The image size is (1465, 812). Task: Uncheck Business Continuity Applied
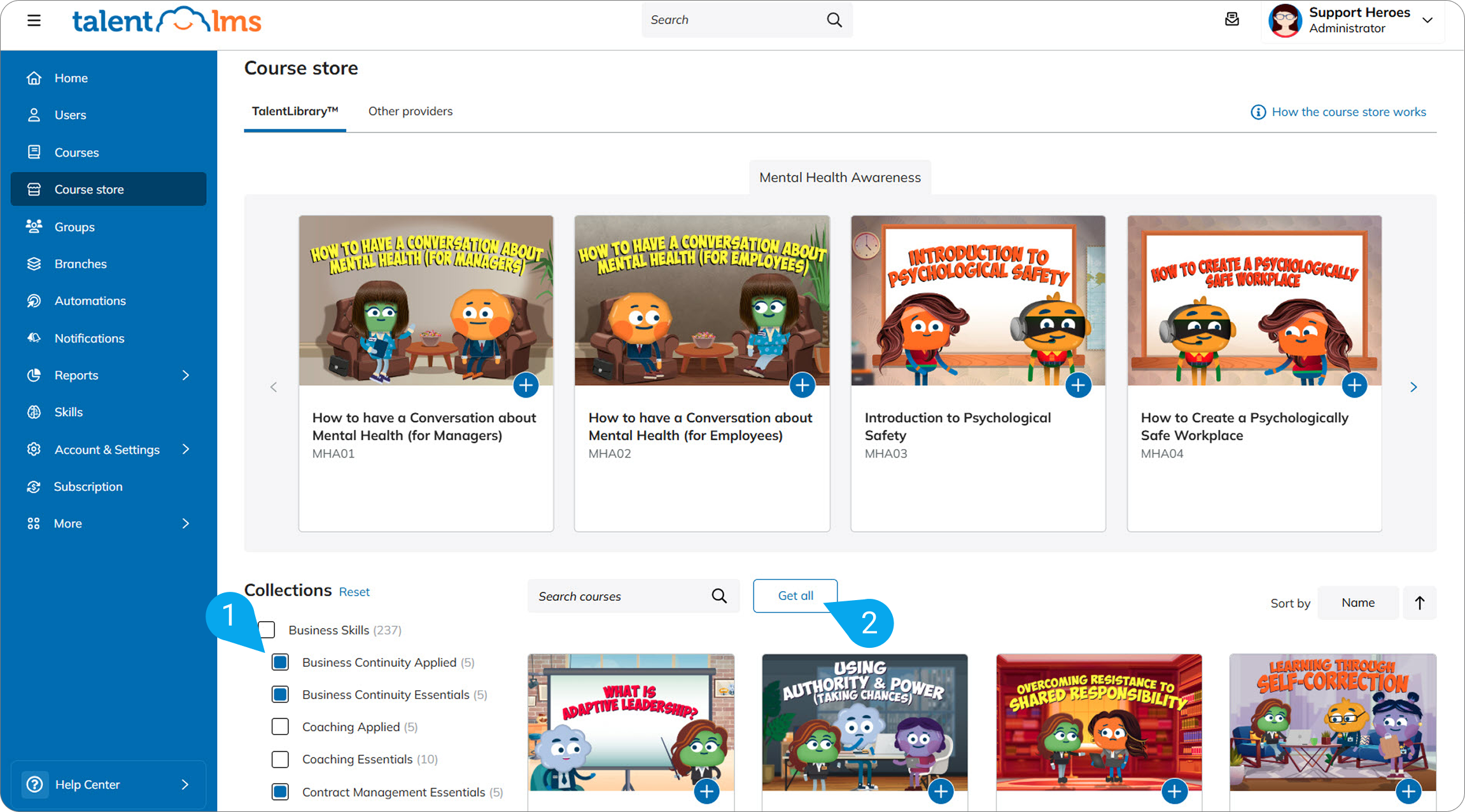pos(280,662)
